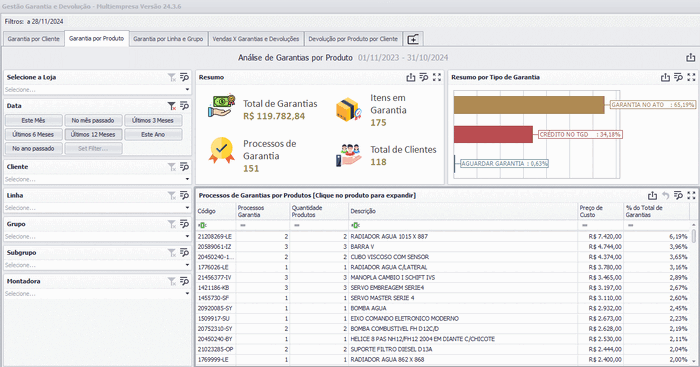Expand the RADIADOR AGUA 1015 X 887 row
The image size is (700, 367).
click(444, 237)
